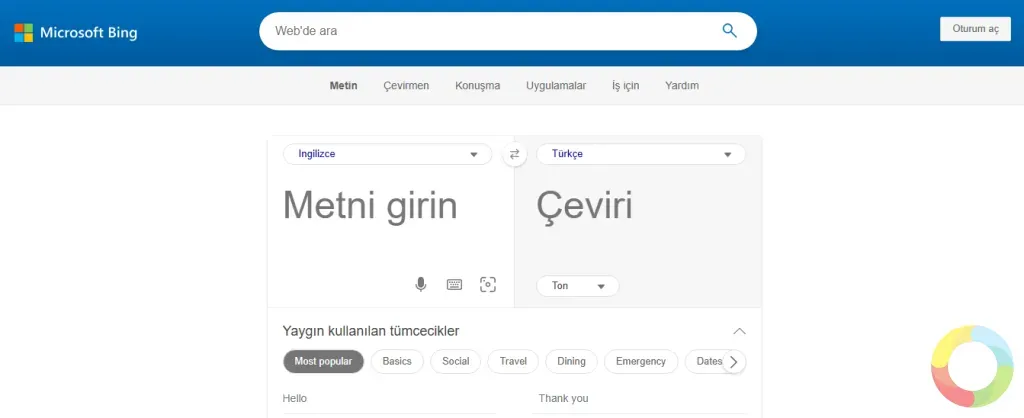
Task: Swap source and target languages
Action: pyautogui.click(x=515, y=154)
